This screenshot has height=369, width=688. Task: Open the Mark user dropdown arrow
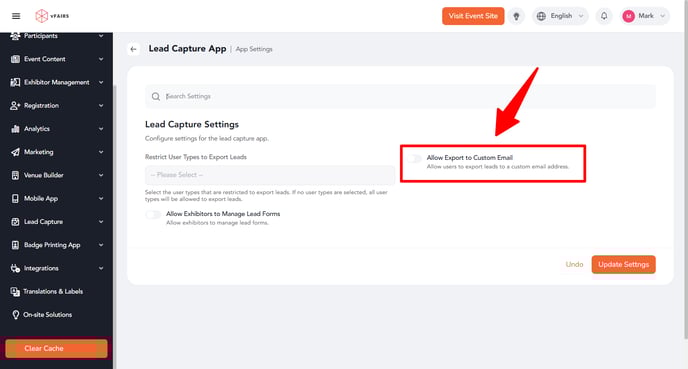click(x=663, y=16)
